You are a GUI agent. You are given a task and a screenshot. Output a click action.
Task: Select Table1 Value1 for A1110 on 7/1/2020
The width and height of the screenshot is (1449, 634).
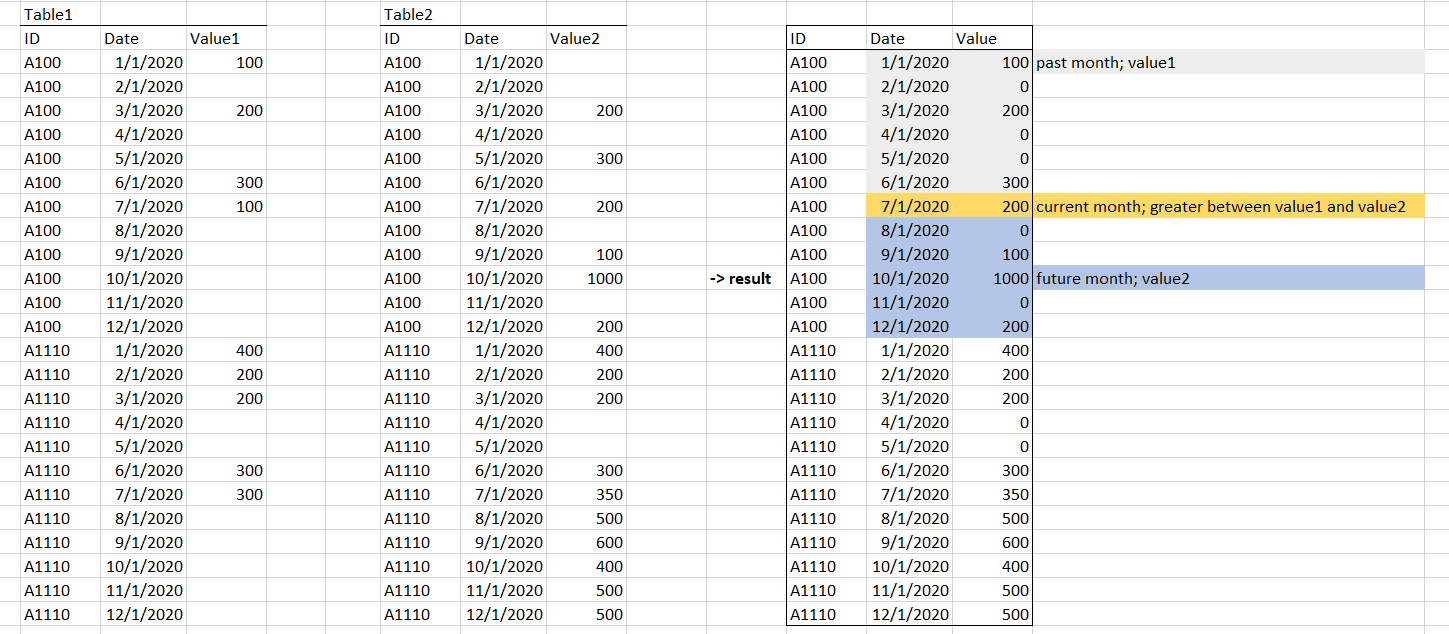coord(226,494)
